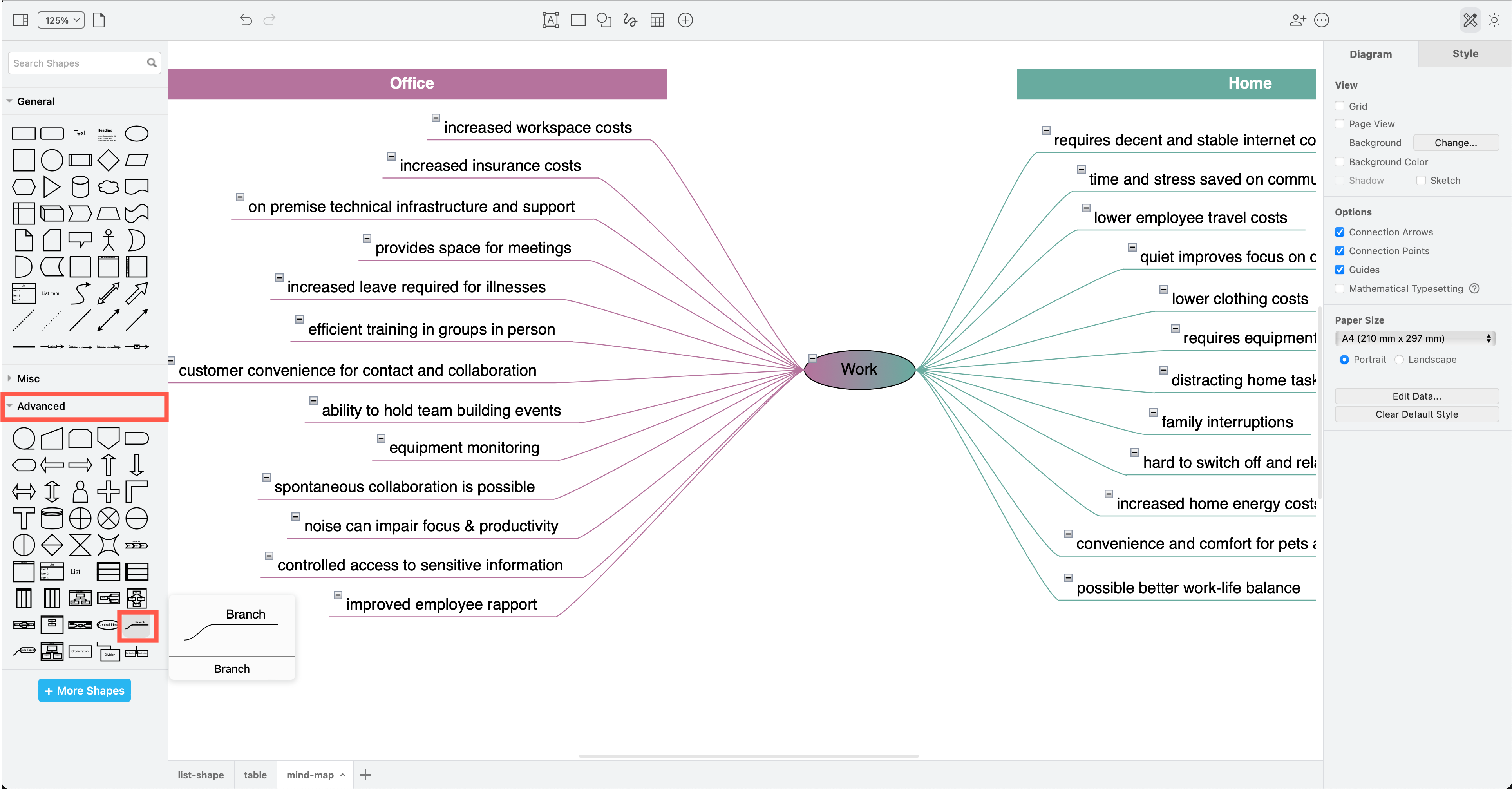Redo the last action
Screen dimensions: 1512x789
coord(269,19)
